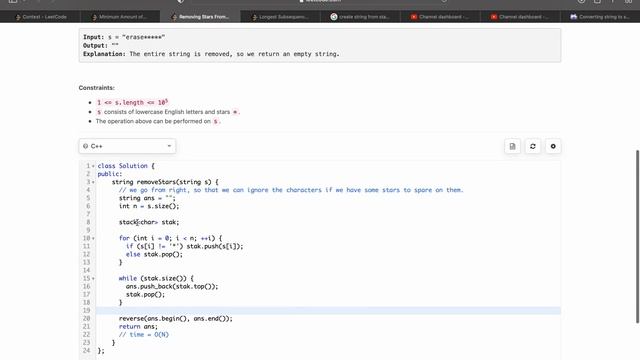Open the first Channel dashboard tab
This screenshot has width=640, height=360.
coord(440,17)
